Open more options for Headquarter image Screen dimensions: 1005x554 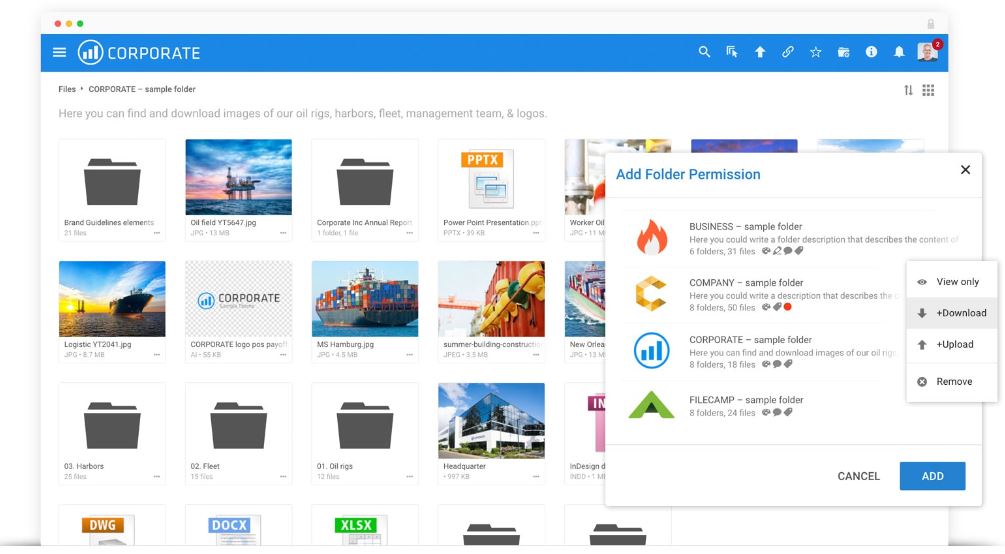[536, 476]
